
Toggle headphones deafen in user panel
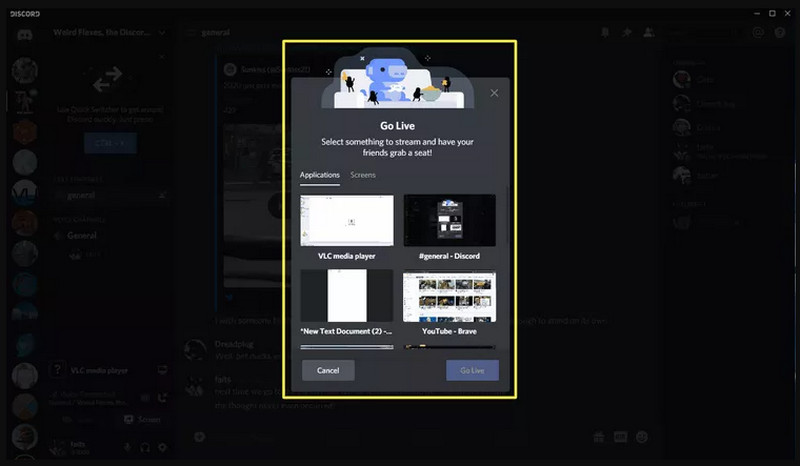click(145, 446)
